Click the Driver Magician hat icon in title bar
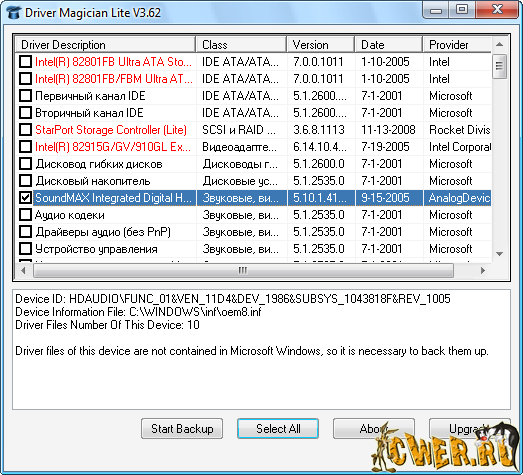This screenshot has height=475, width=523. click(x=13, y=13)
